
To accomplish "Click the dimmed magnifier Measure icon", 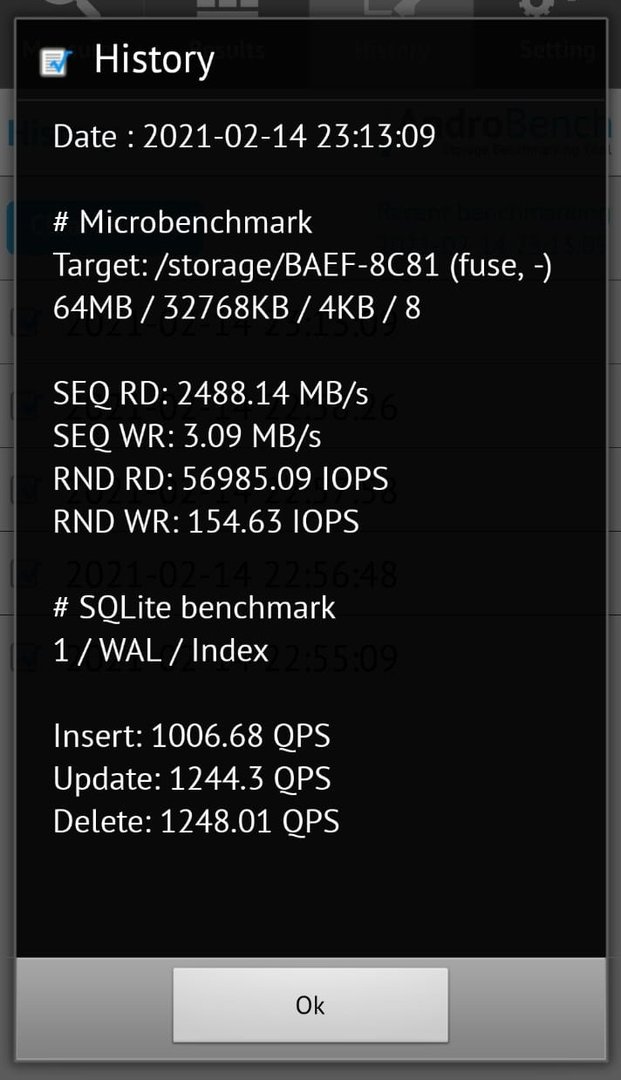I will (71, 8).
